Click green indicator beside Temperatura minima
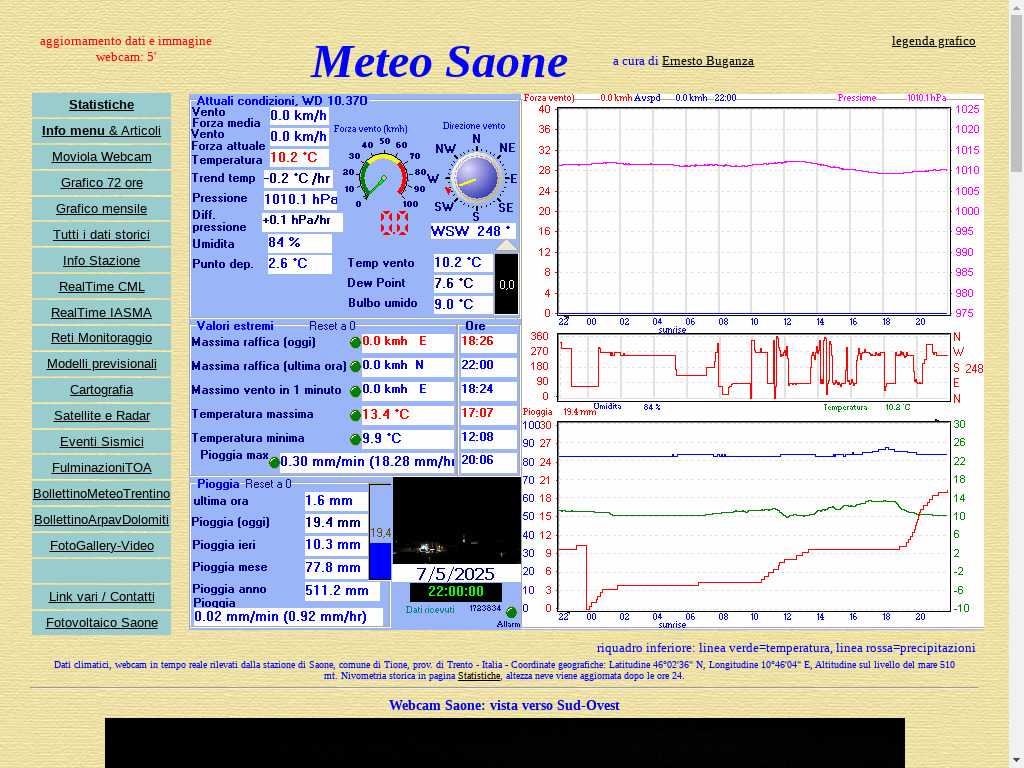The width and height of the screenshot is (1024, 768). point(355,439)
